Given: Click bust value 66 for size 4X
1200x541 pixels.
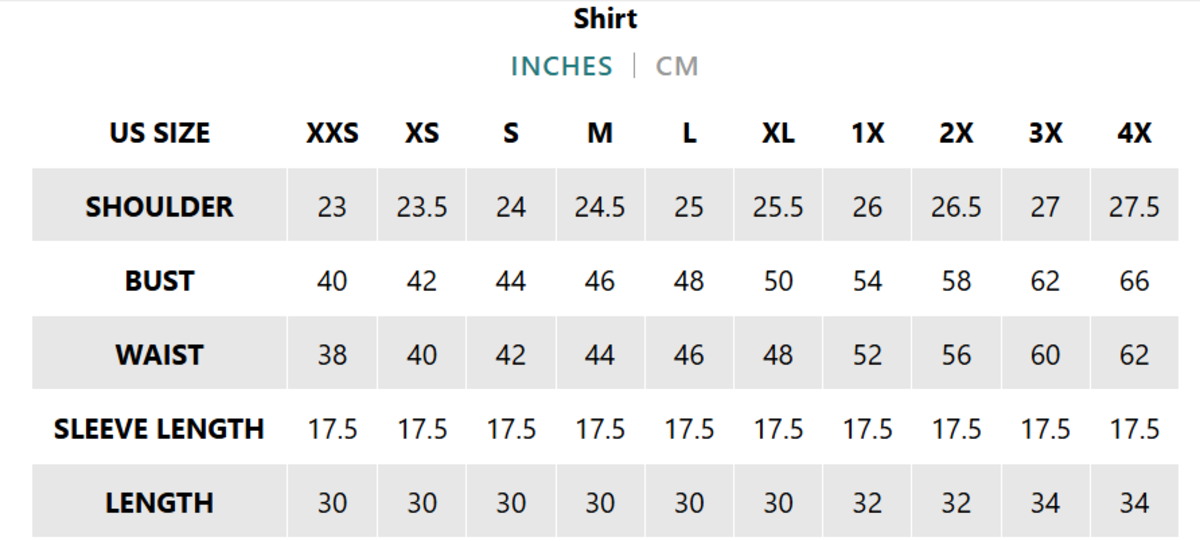Looking at the screenshot, I should pyautogui.click(x=1134, y=281).
